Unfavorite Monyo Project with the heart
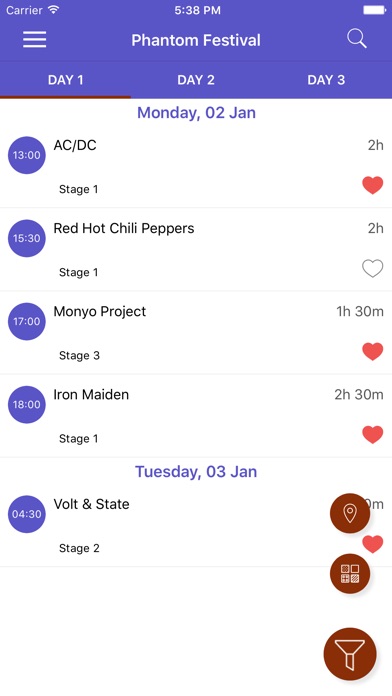This screenshot has height=696, width=392. [x=372, y=352]
